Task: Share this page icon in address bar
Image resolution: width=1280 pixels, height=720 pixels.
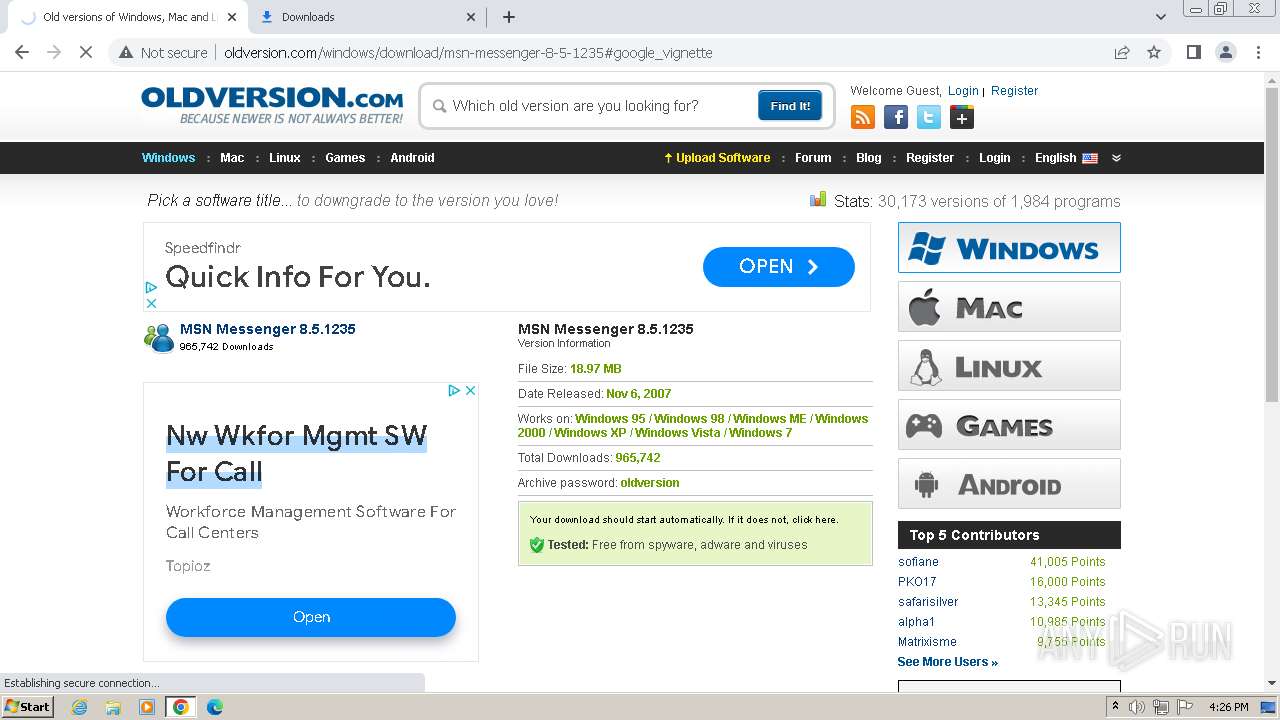Action: [x=1122, y=52]
